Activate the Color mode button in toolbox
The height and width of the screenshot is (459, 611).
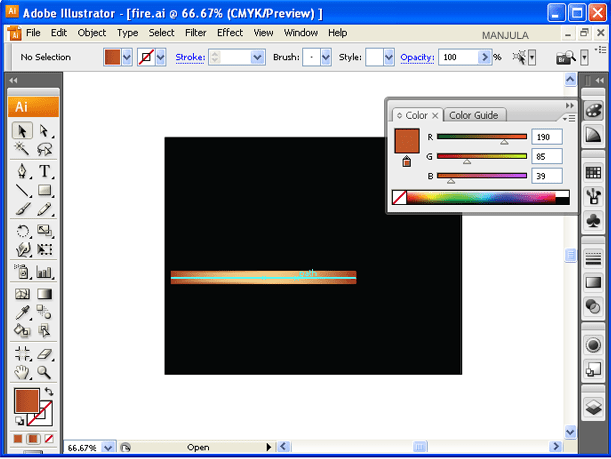[18, 439]
